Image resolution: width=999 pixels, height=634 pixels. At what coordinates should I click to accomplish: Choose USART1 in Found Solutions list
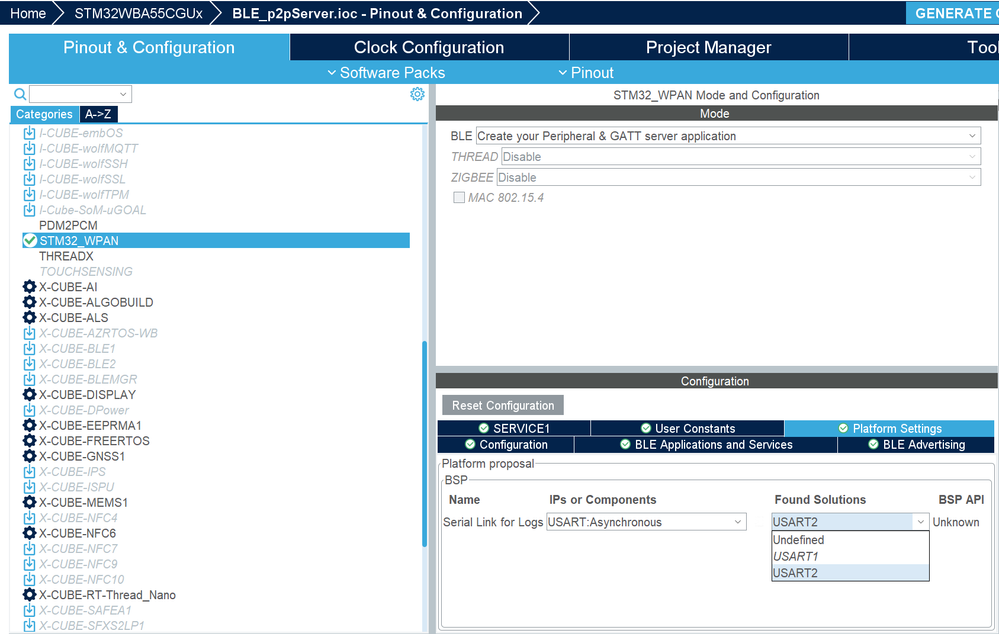[x=850, y=556]
